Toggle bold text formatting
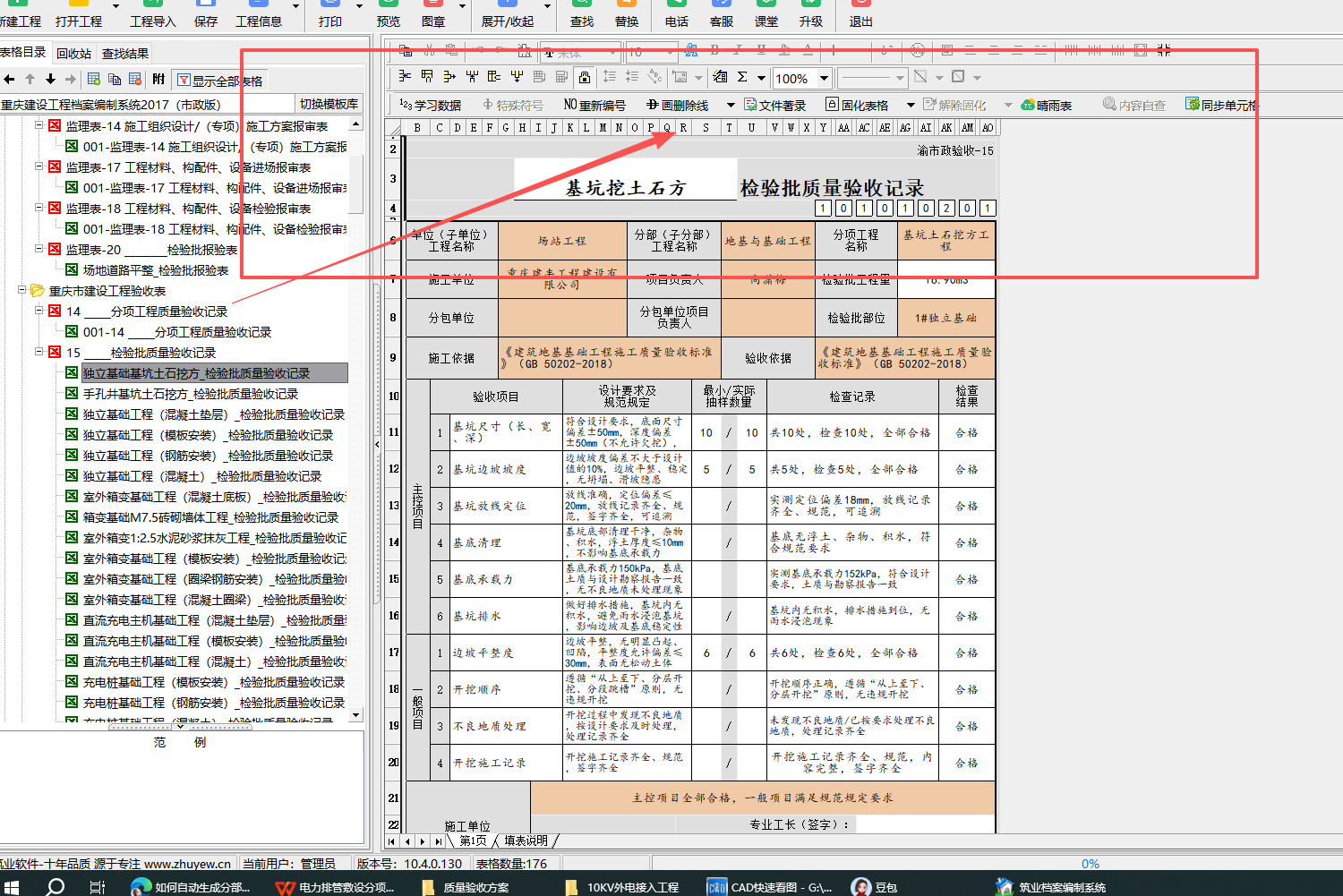The image size is (1343, 896). coord(714,51)
